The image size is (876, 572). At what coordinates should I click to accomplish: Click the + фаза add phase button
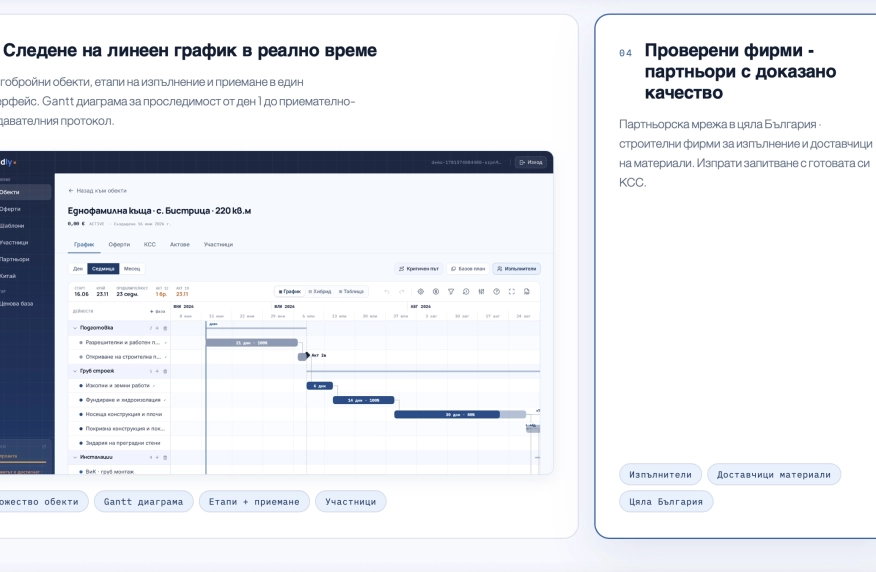coord(158,311)
